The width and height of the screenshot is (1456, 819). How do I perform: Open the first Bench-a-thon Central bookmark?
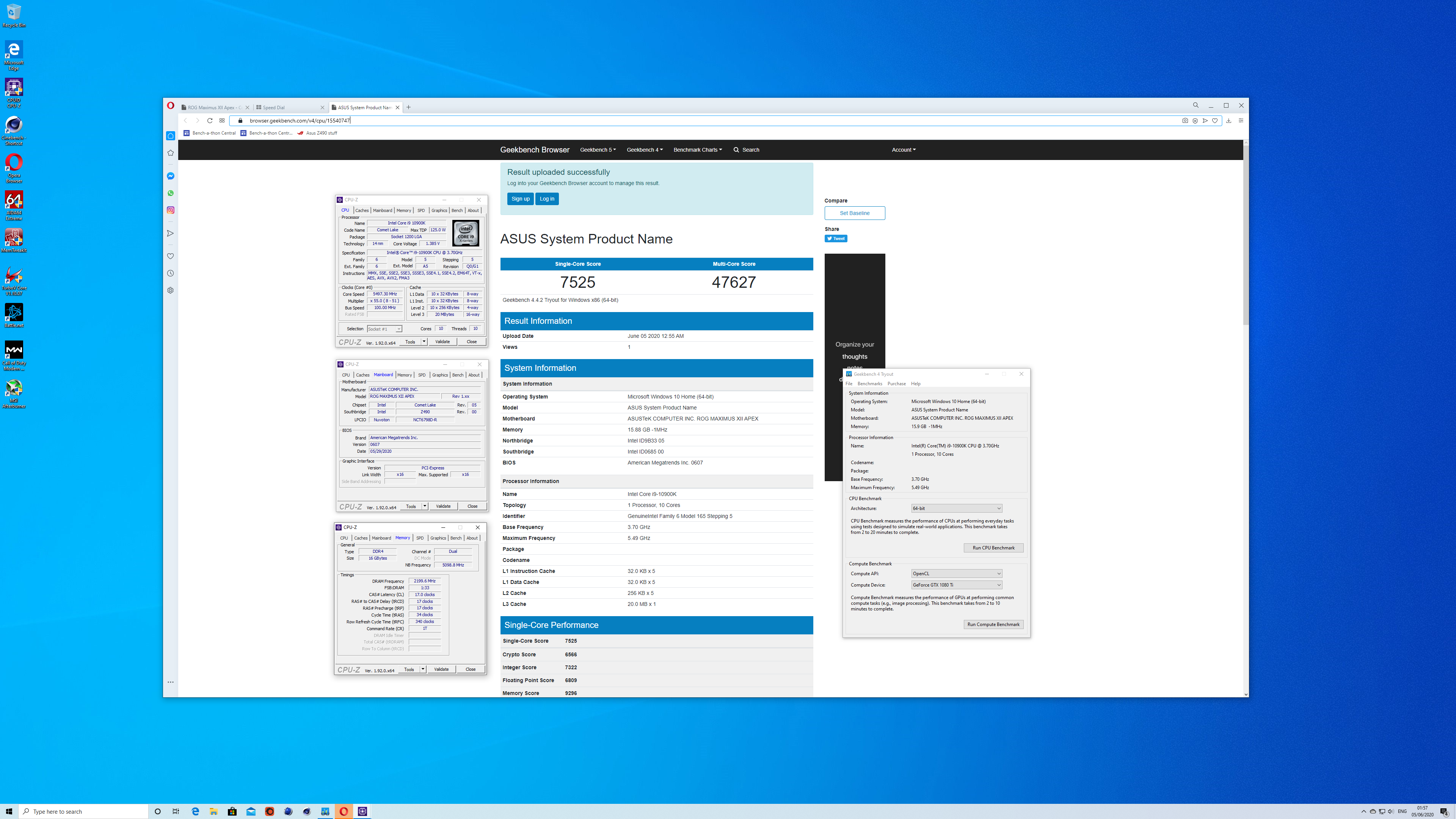point(210,133)
